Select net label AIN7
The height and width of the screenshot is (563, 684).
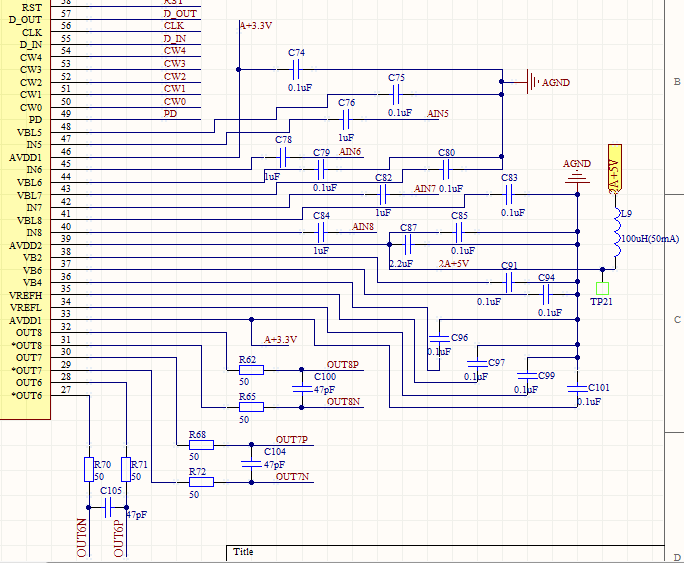click(x=425, y=189)
